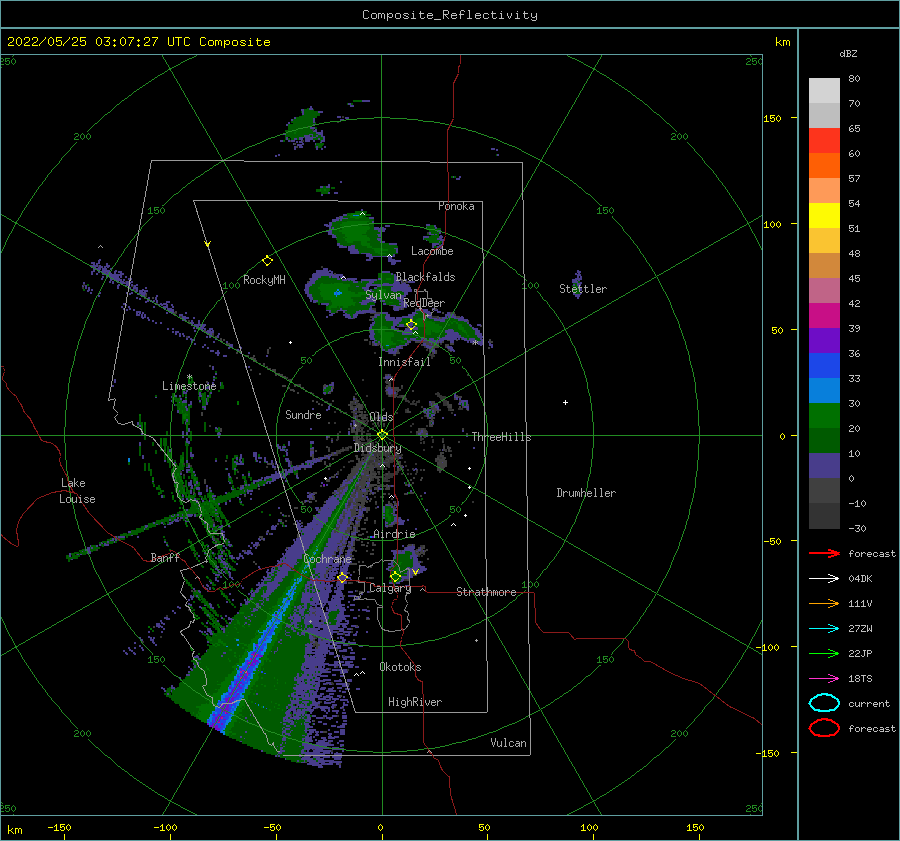Click the Banff label

[x=165, y=557]
